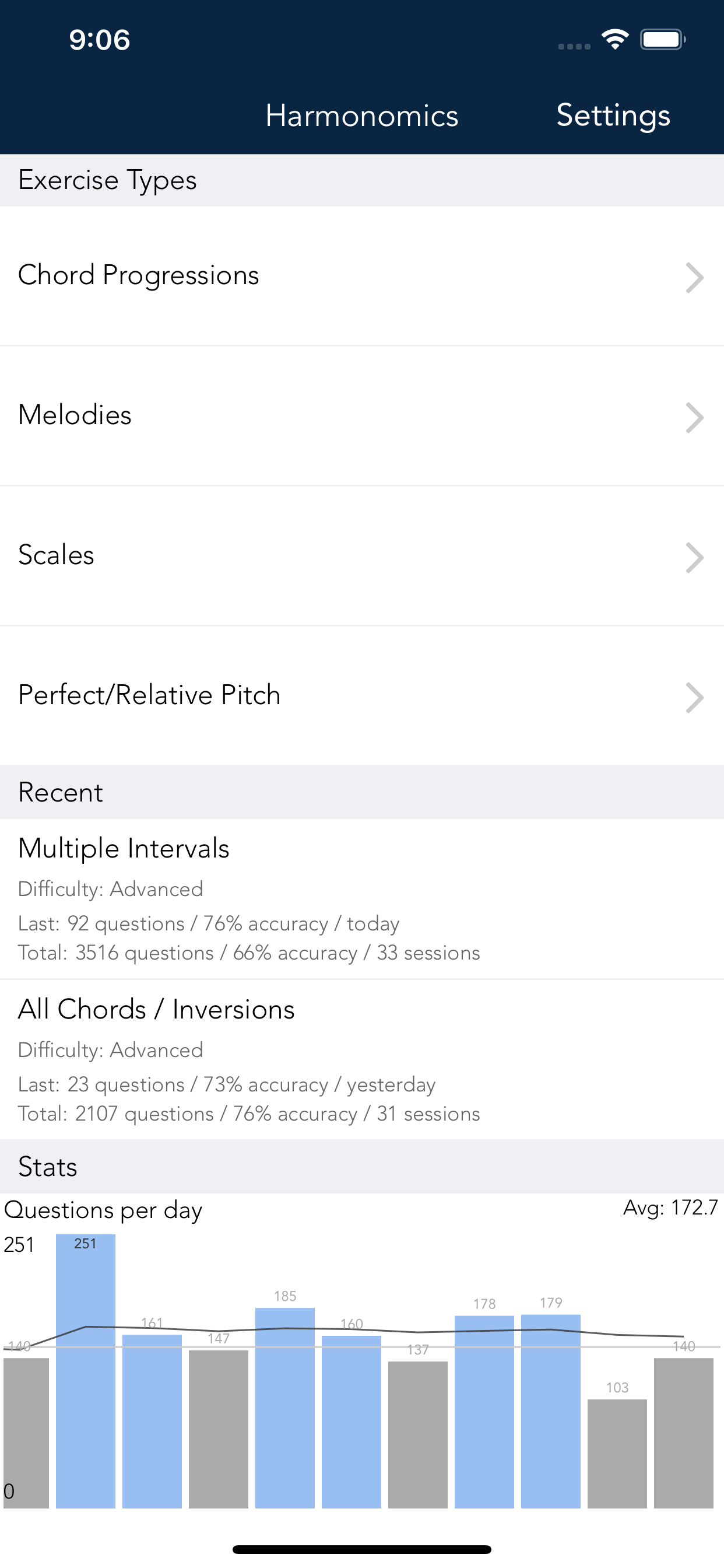724x1568 pixels.
Task: Select the gray bar labeled 103
Action: [x=617, y=1455]
